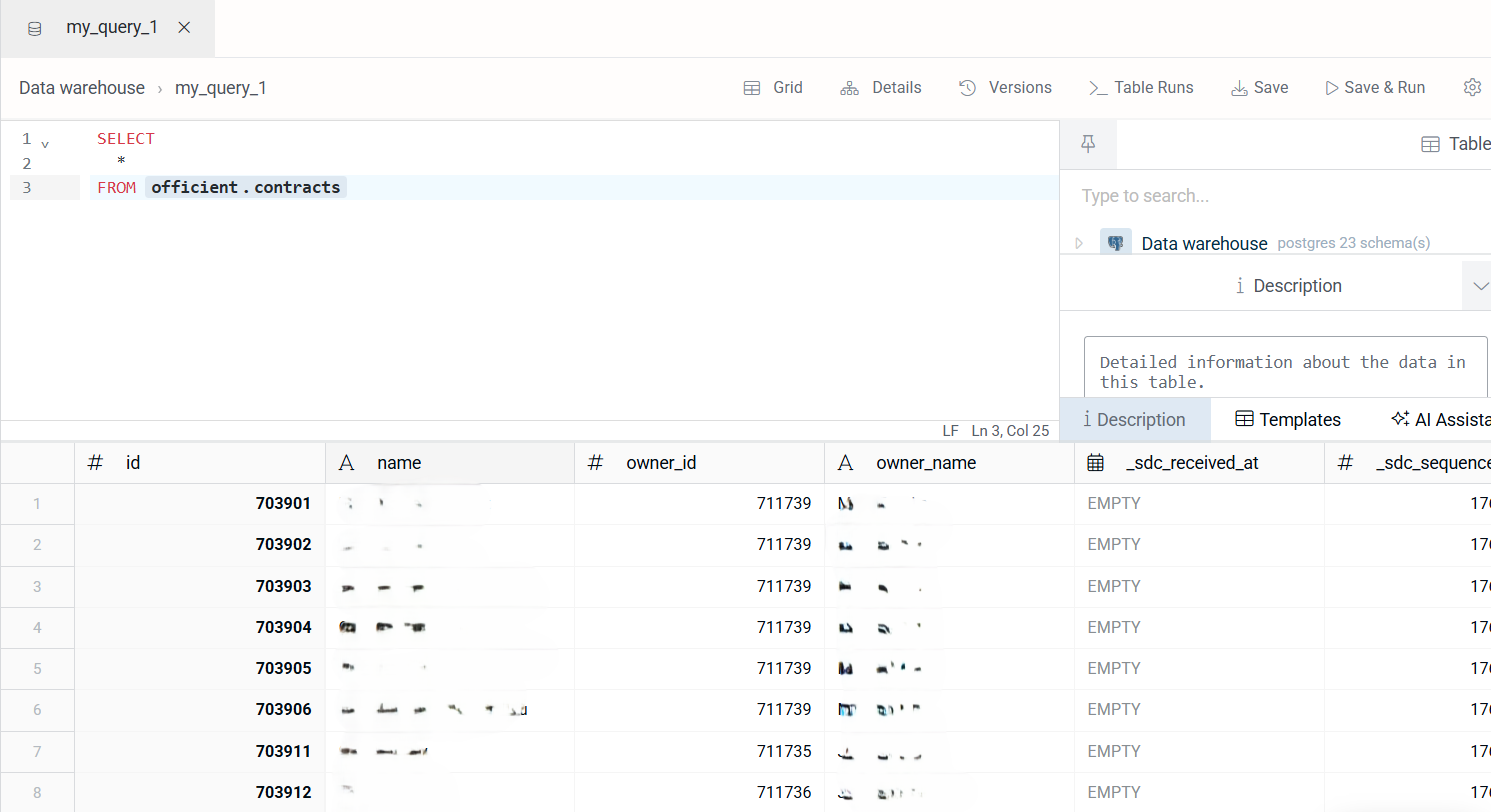This screenshot has height=812, width=1491.
Task: Open the Grid view
Action: point(773,88)
